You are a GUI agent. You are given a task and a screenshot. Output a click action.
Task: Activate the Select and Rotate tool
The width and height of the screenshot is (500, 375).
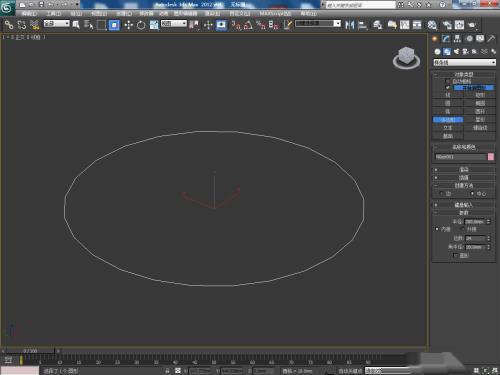pyautogui.click(x=141, y=25)
